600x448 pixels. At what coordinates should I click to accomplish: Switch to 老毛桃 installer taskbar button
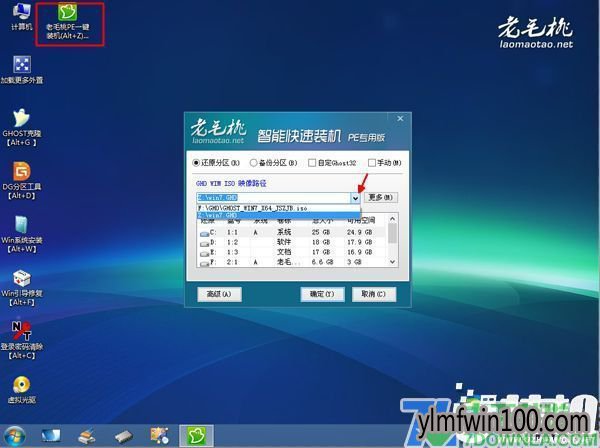point(196,436)
